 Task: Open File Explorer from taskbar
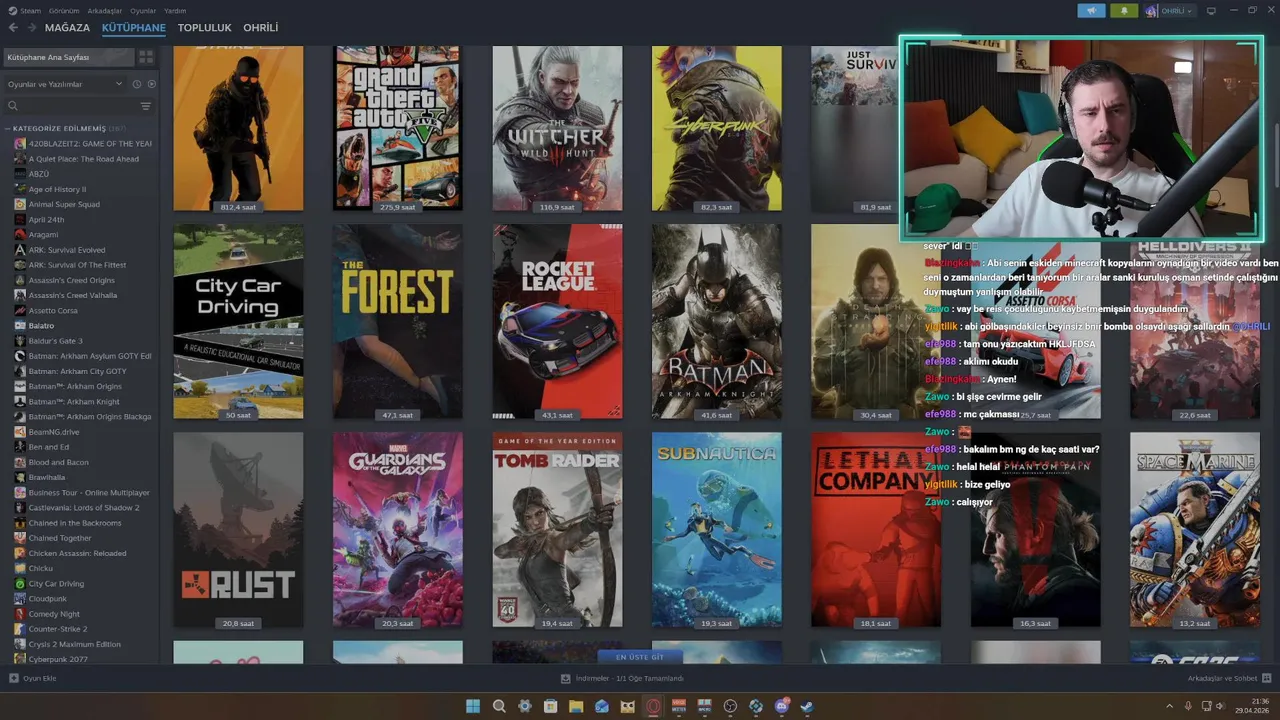[576, 706]
